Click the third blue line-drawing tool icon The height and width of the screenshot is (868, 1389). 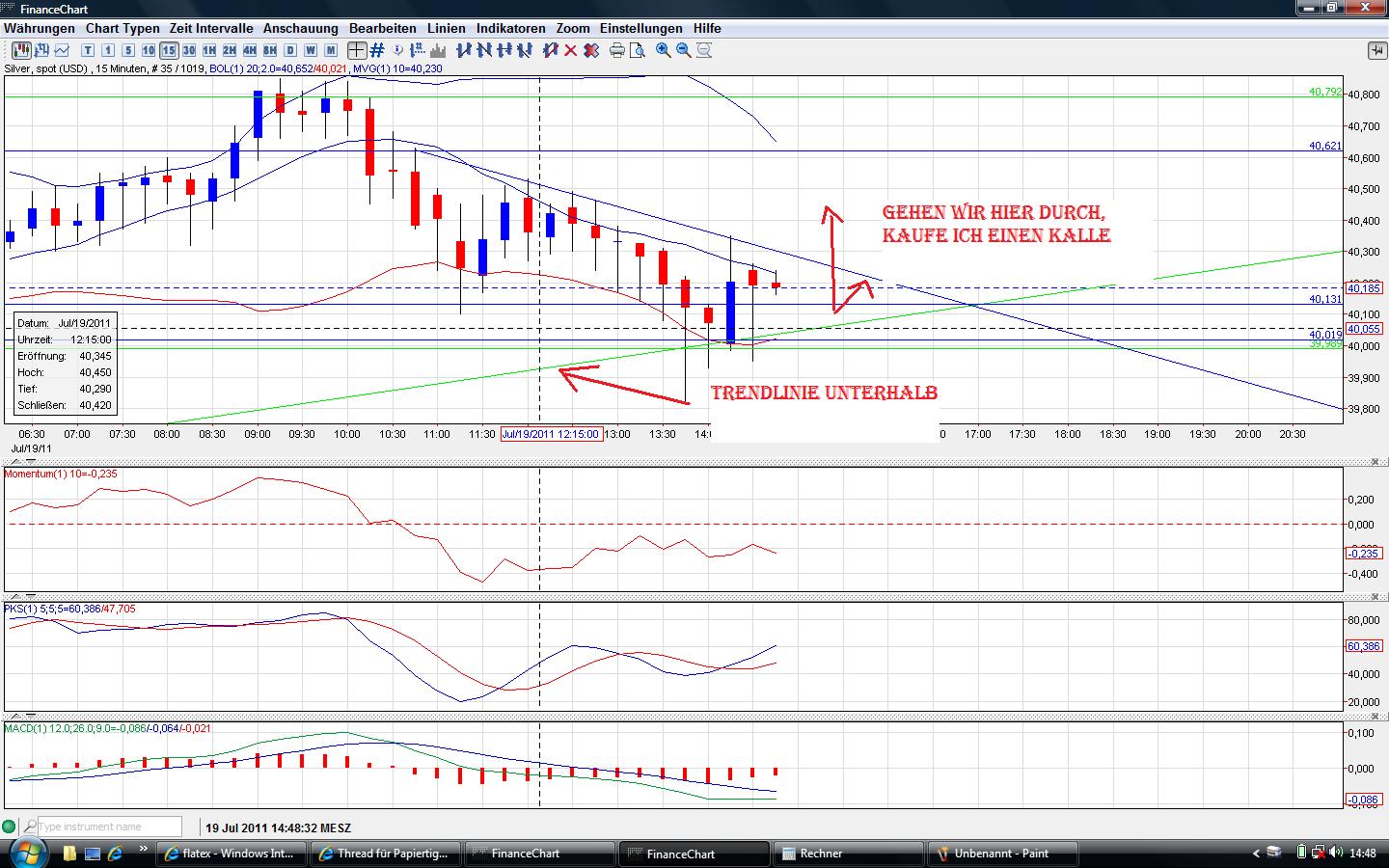tap(504, 50)
